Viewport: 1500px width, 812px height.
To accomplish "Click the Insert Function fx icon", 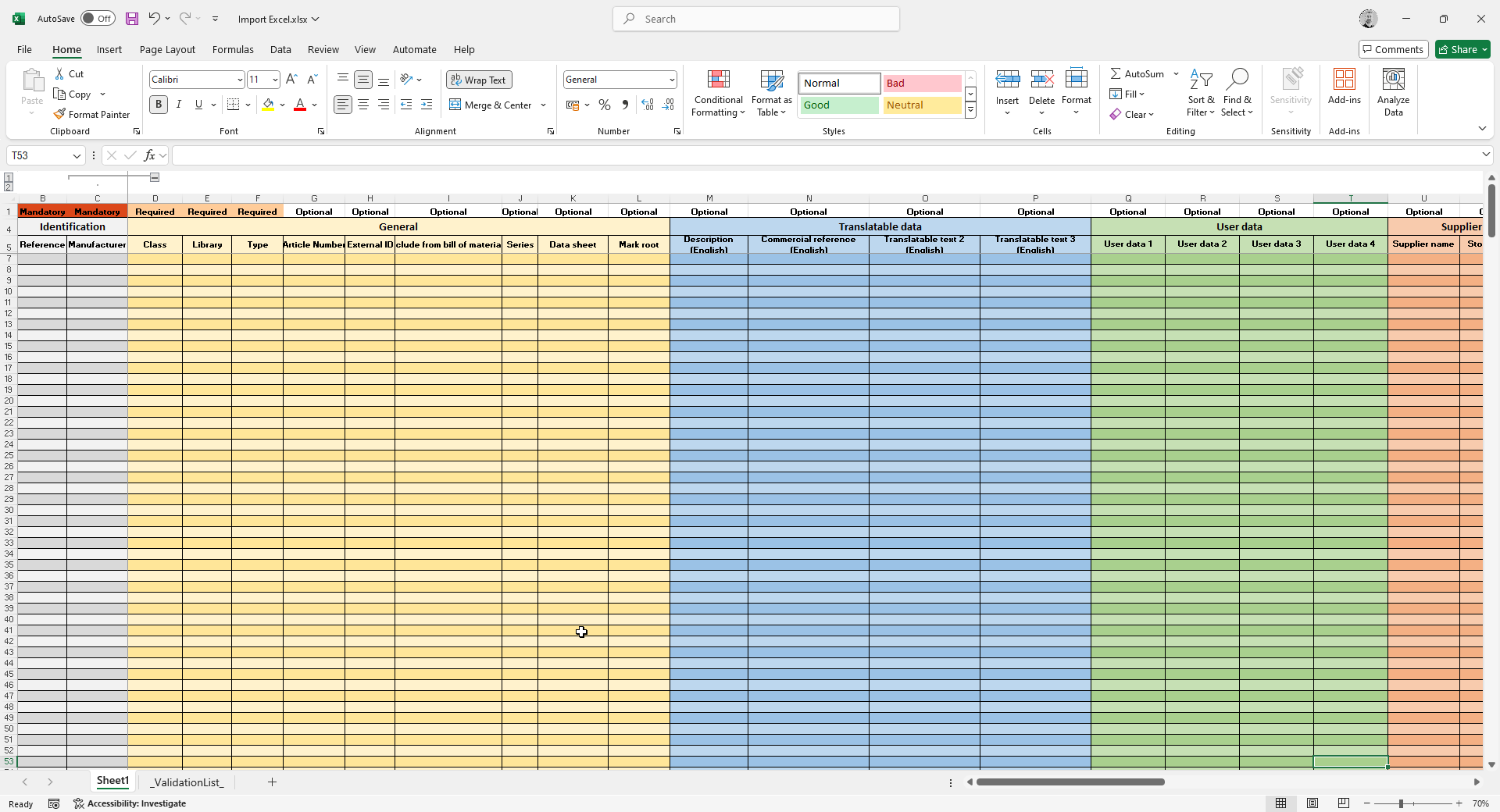I will point(149,155).
